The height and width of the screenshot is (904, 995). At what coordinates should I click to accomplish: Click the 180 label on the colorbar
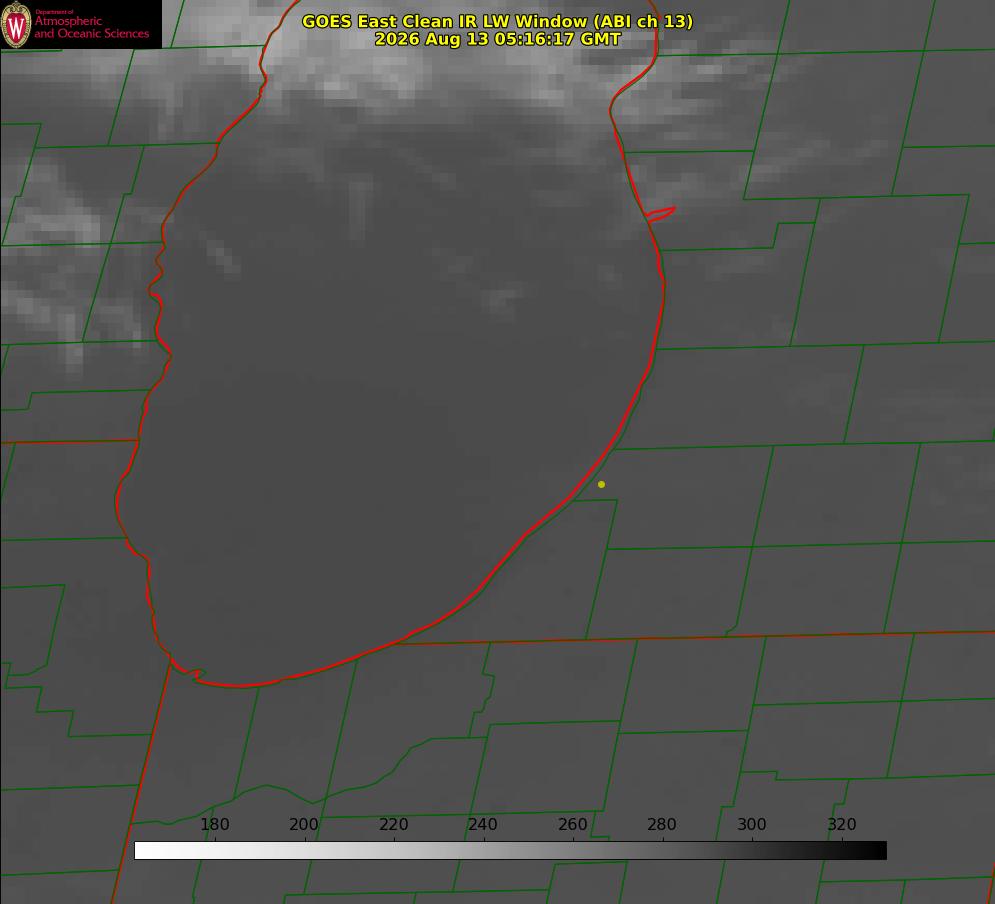[x=214, y=824]
